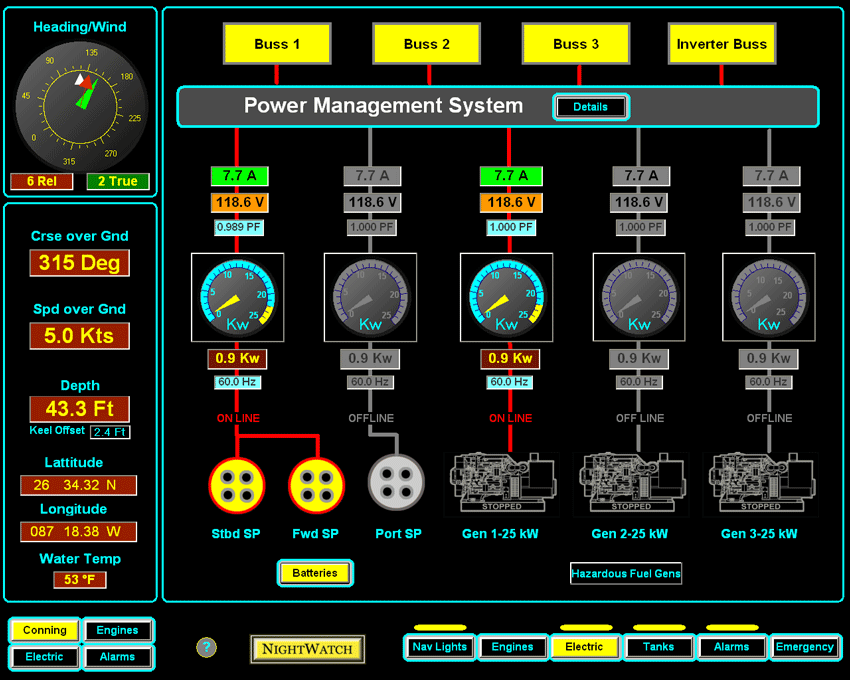Click the Stbd SP Kw power gauge
The image size is (850, 680).
tap(238, 298)
